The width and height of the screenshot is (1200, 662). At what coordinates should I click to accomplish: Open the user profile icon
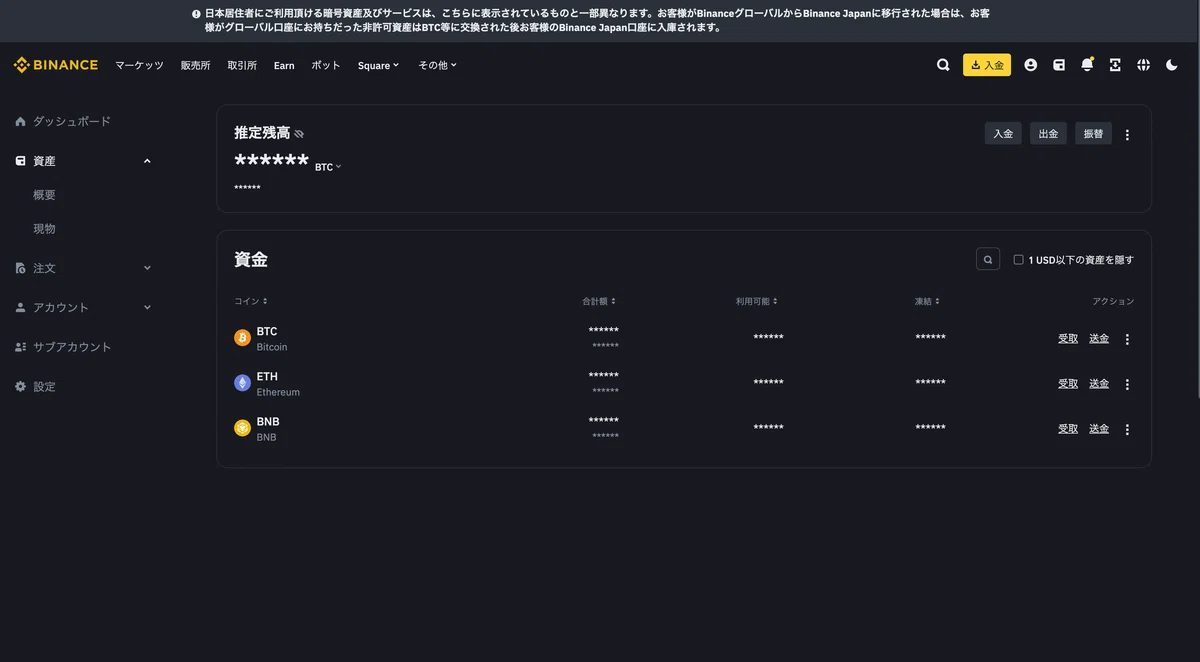(1031, 65)
